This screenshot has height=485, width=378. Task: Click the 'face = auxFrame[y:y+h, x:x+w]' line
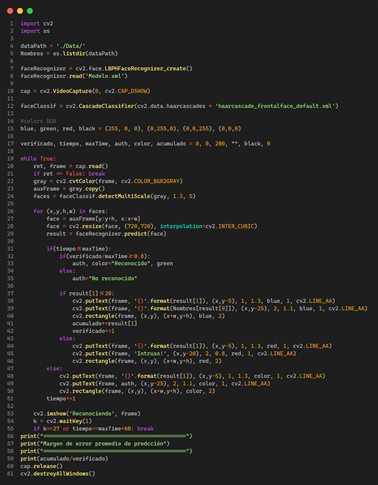tap(93, 219)
